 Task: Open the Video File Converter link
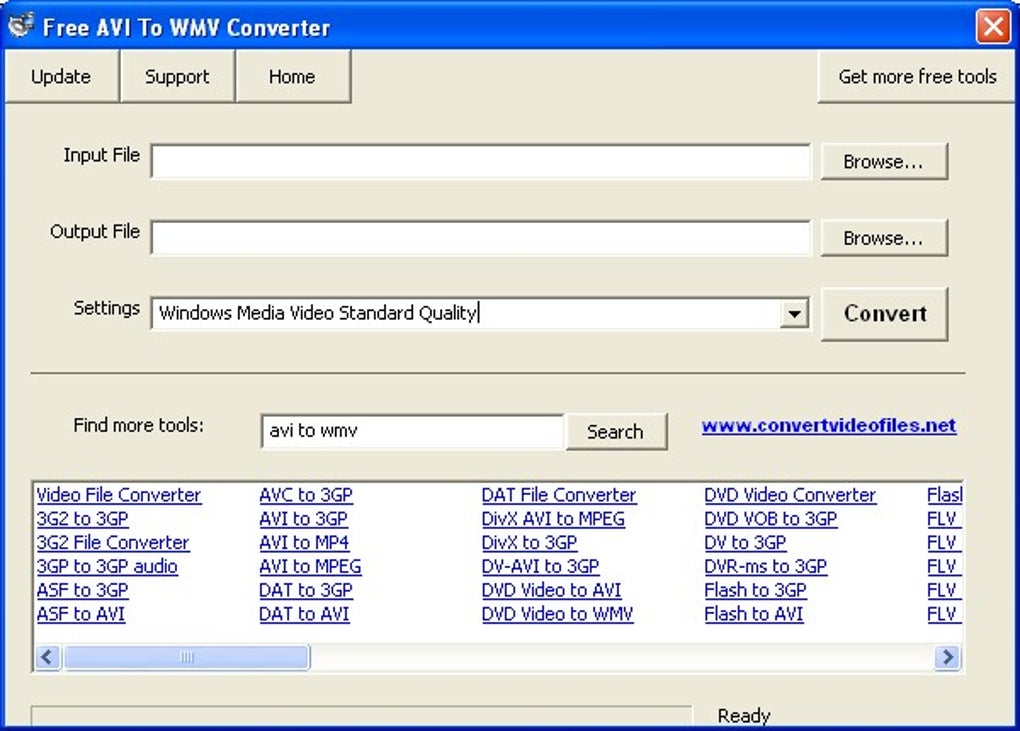(x=118, y=495)
